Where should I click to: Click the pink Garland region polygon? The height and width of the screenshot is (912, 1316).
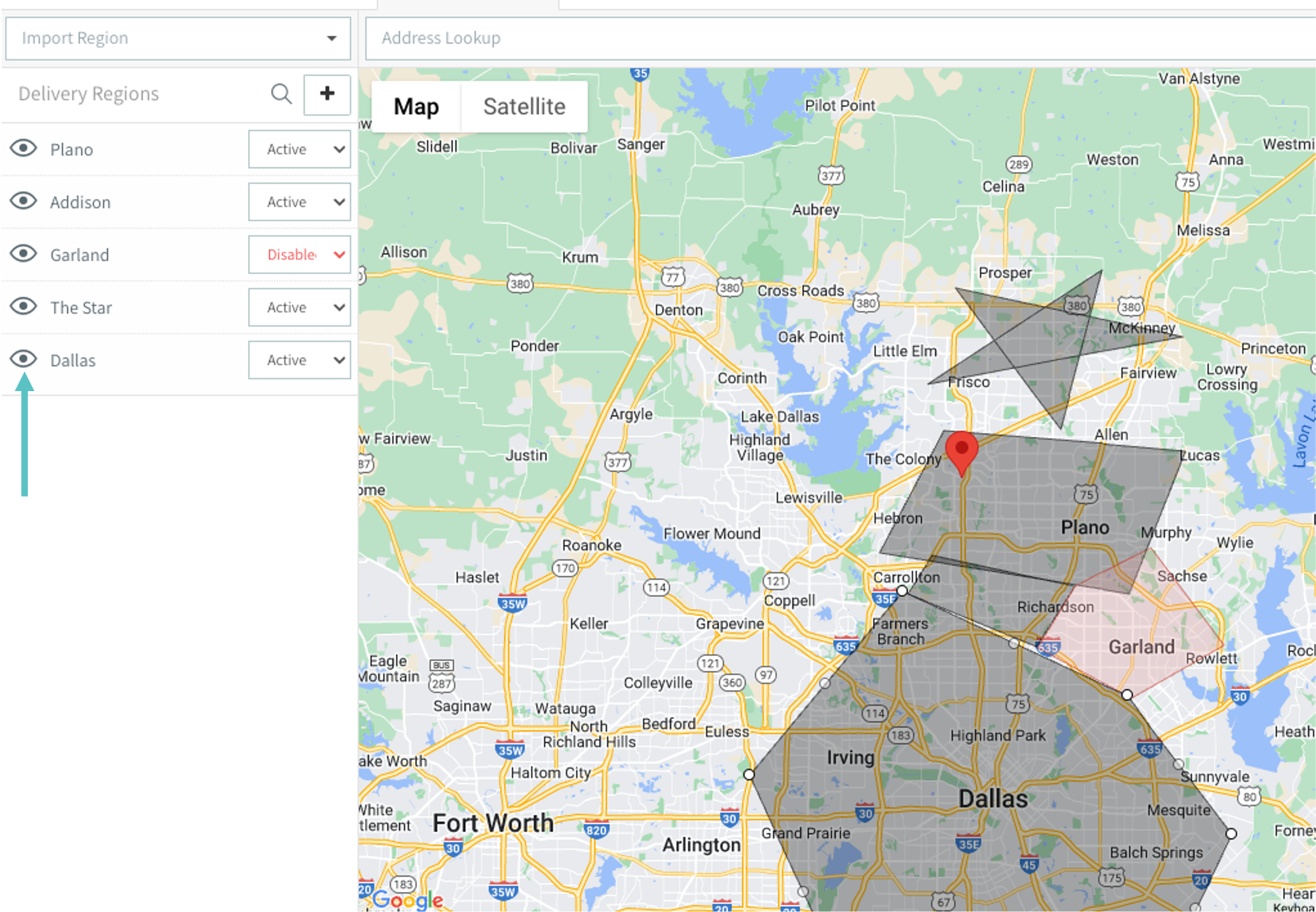pos(1160,623)
